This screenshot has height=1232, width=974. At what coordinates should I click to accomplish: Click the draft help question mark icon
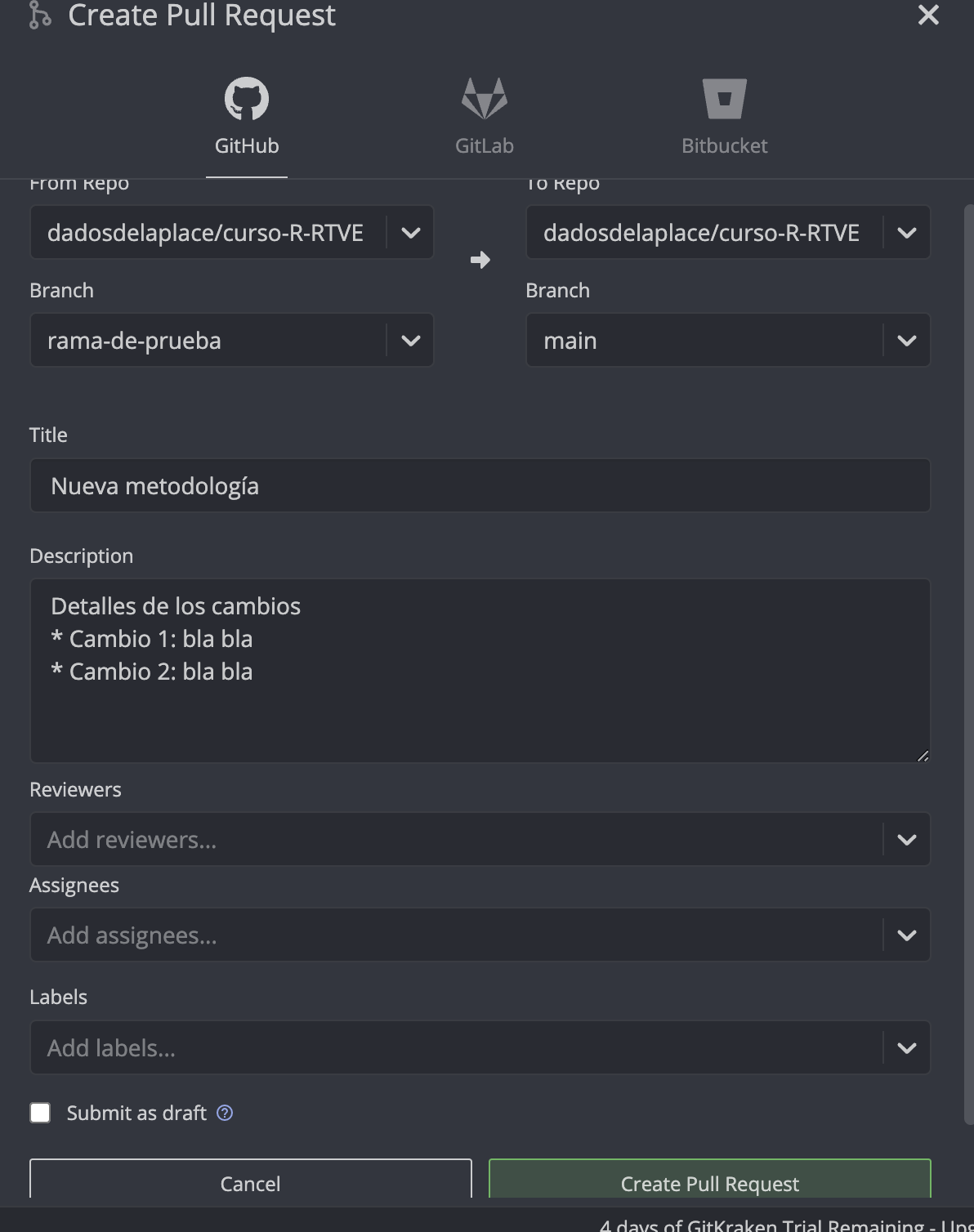coord(225,1113)
